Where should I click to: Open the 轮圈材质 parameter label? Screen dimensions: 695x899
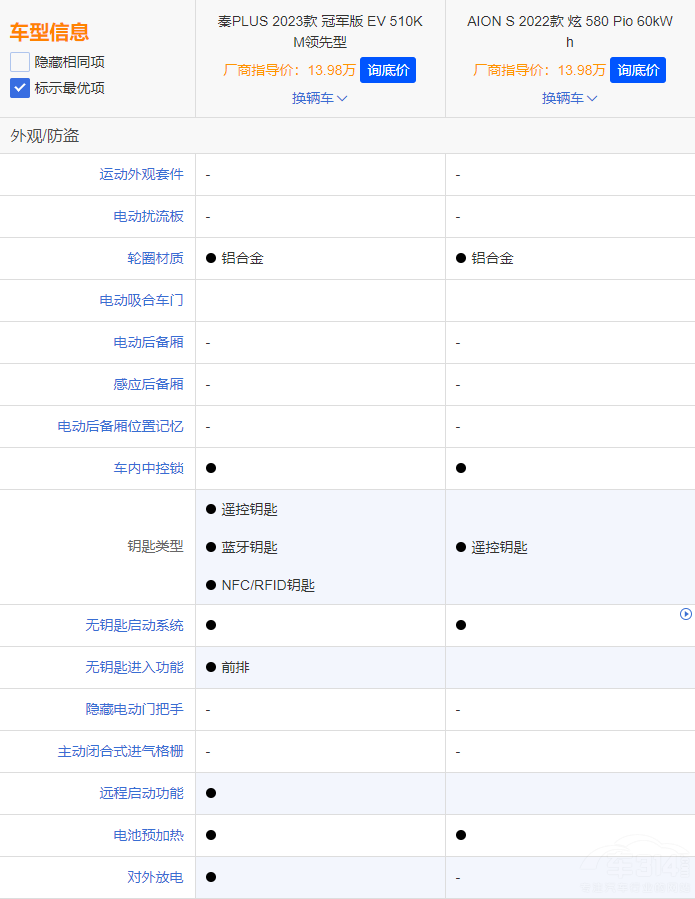coord(155,258)
